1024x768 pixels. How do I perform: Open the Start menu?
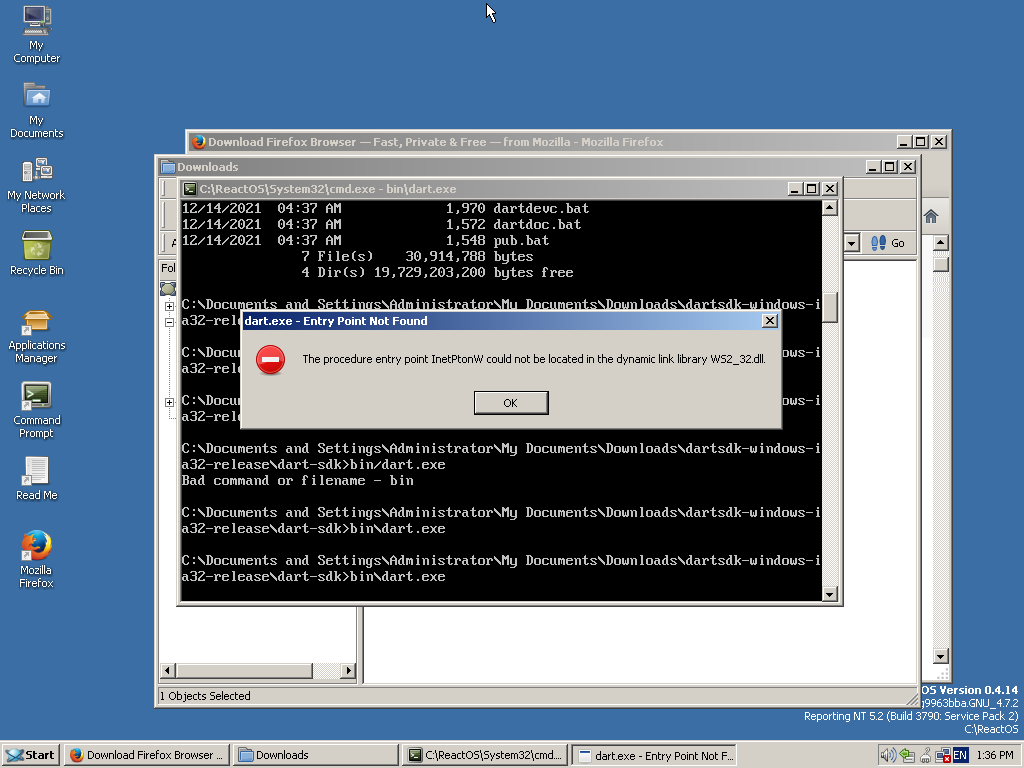click(31, 755)
